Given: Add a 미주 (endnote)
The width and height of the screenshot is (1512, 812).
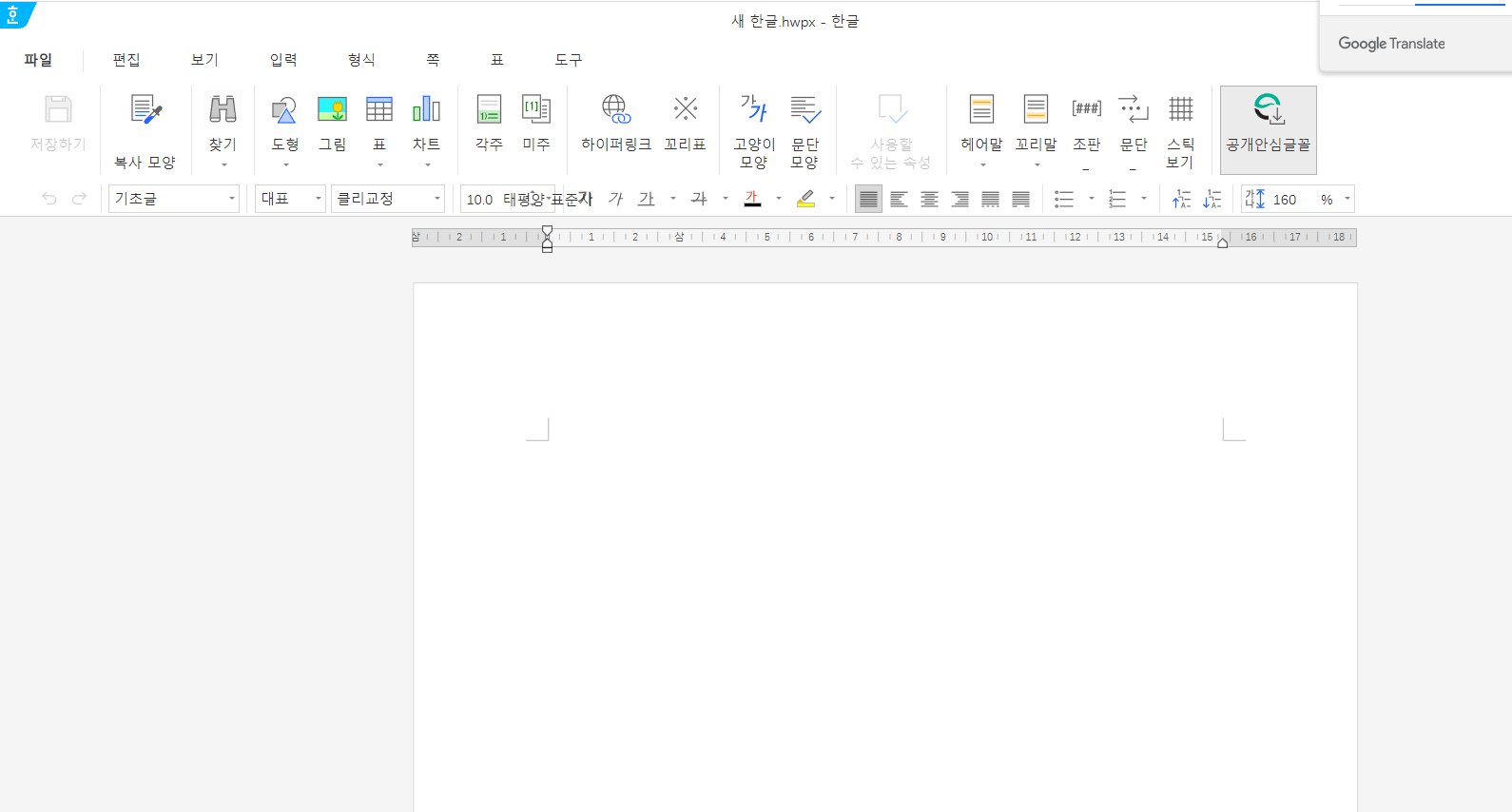Looking at the screenshot, I should (536, 110).
